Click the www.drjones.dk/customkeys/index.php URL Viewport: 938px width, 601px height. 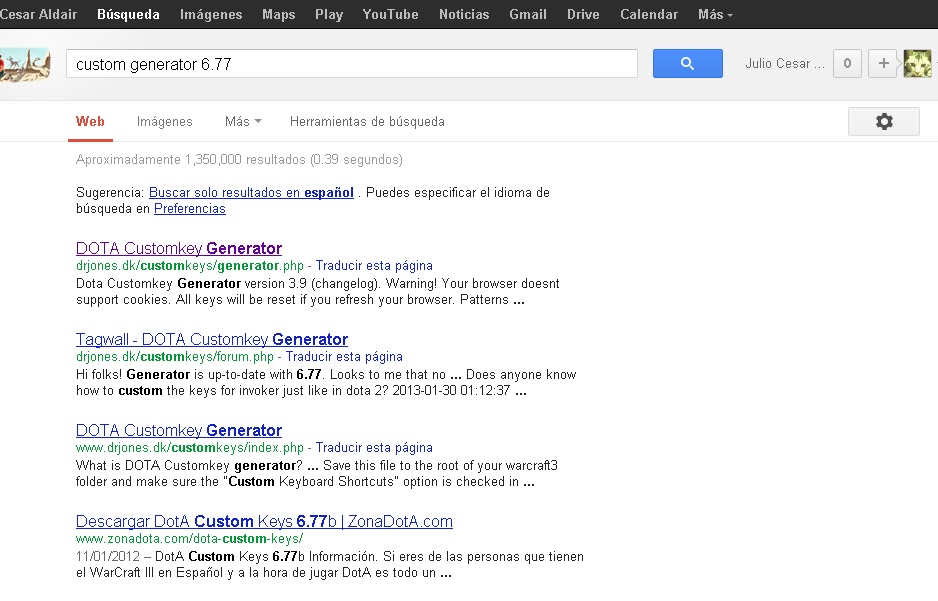pos(190,447)
